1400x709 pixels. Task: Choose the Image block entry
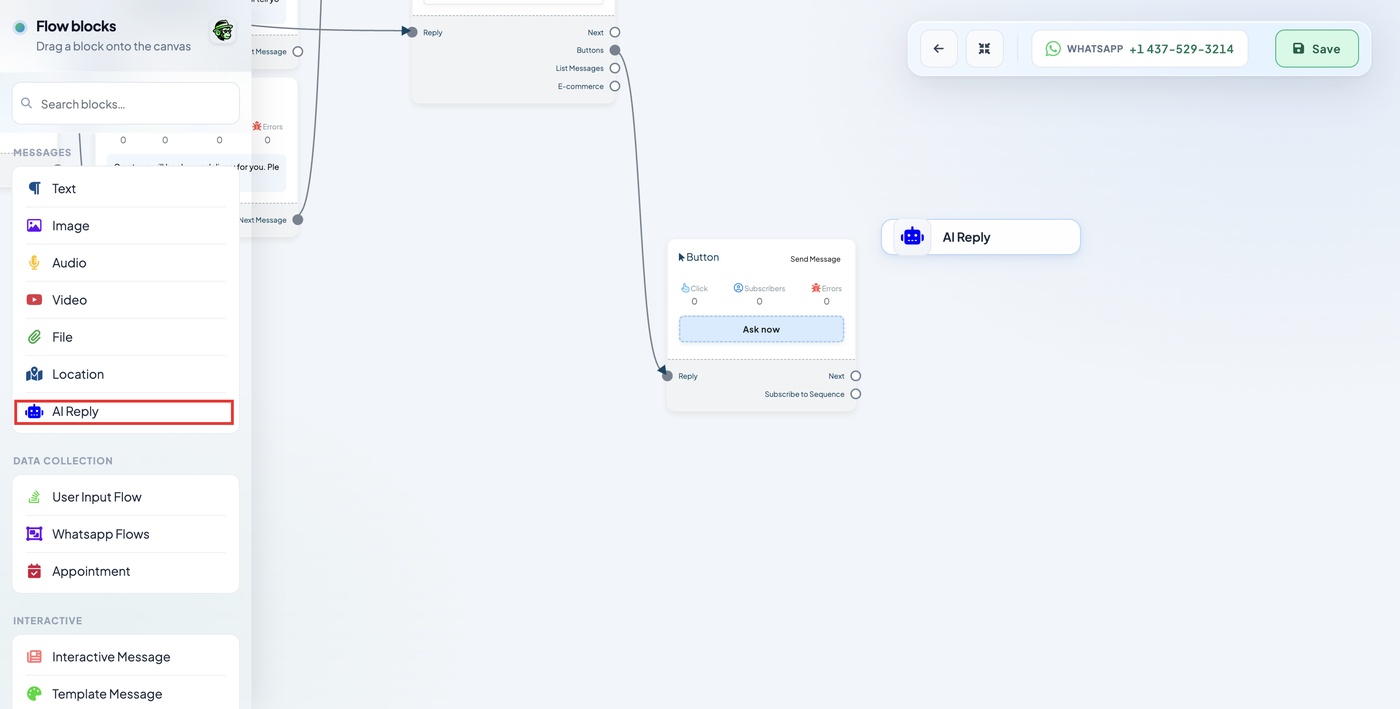click(x=126, y=226)
